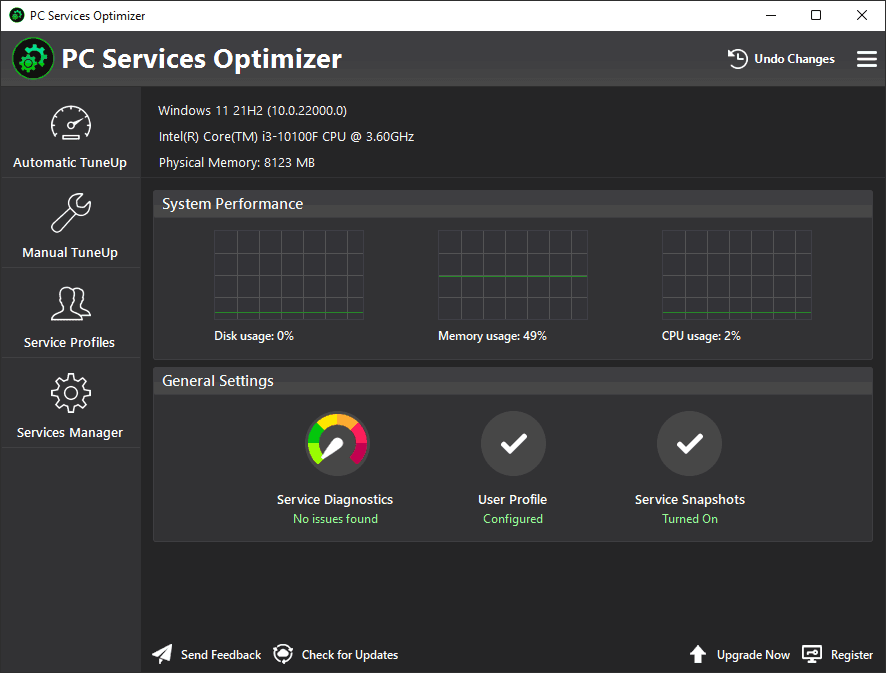Click the Windows 11 21H2 version text
Screen dimensions: 886x673
click(x=253, y=110)
